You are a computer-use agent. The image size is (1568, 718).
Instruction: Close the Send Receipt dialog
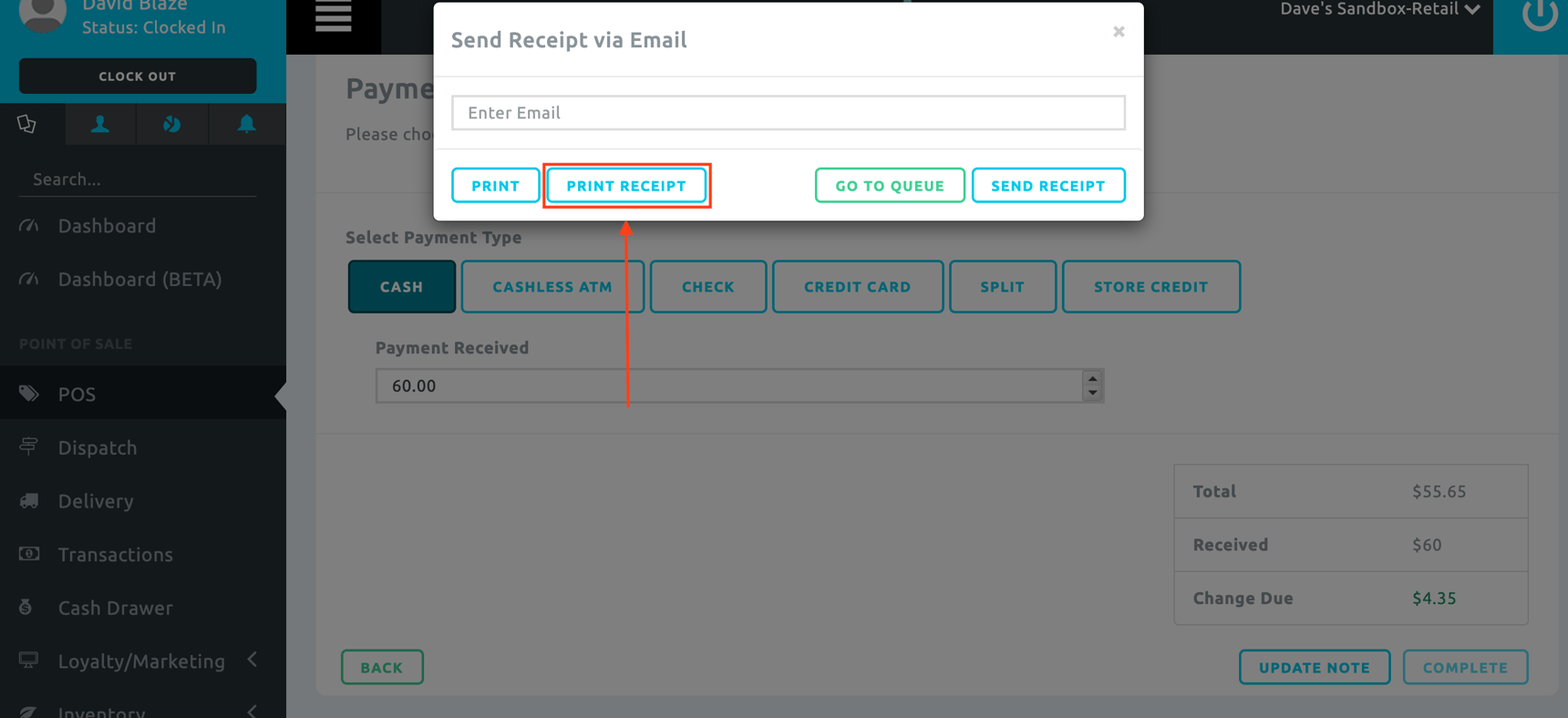tap(1119, 32)
